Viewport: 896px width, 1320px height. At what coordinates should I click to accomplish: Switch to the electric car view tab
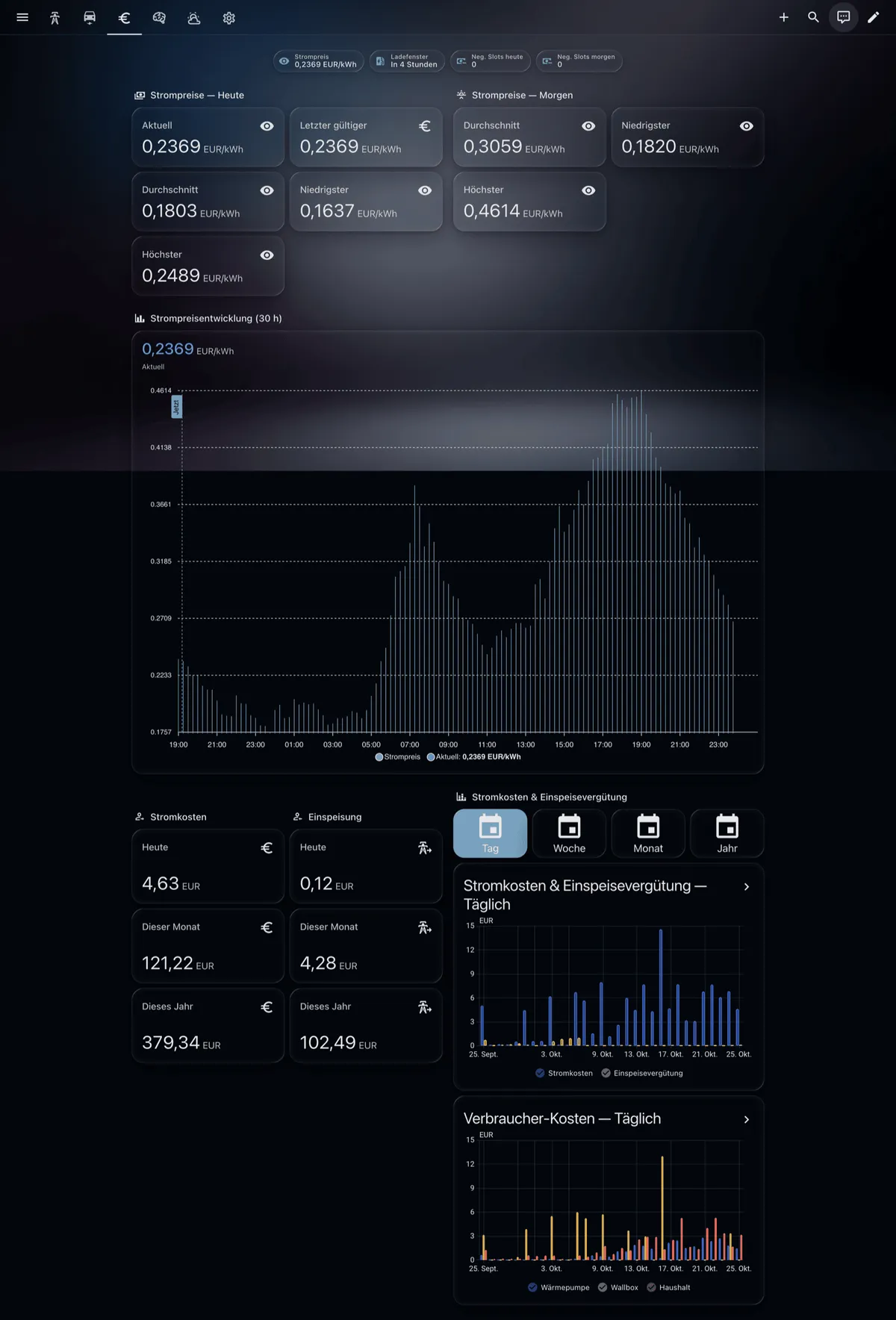point(90,18)
